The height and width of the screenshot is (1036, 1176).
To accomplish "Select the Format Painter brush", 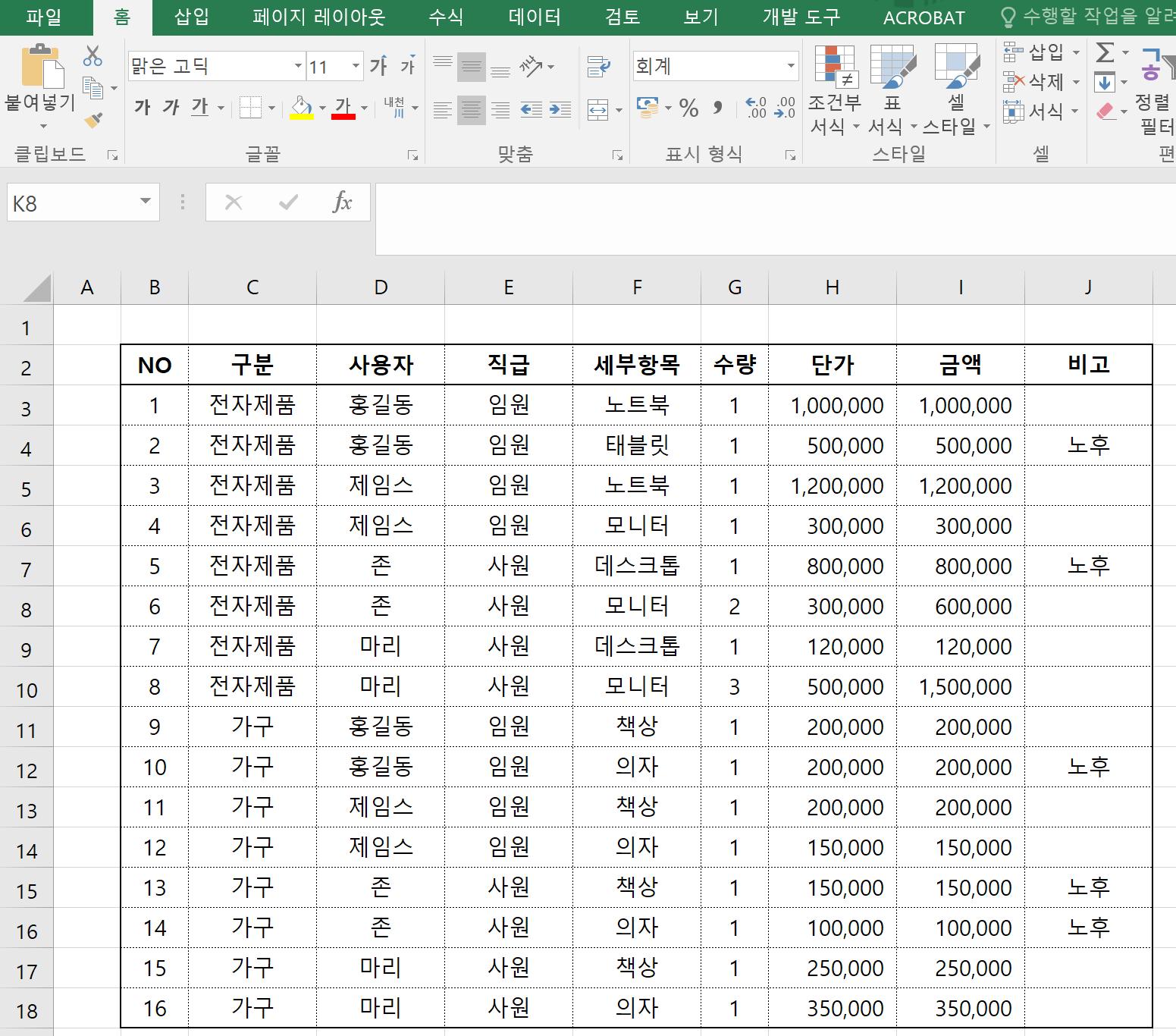I will pos(93,120).
